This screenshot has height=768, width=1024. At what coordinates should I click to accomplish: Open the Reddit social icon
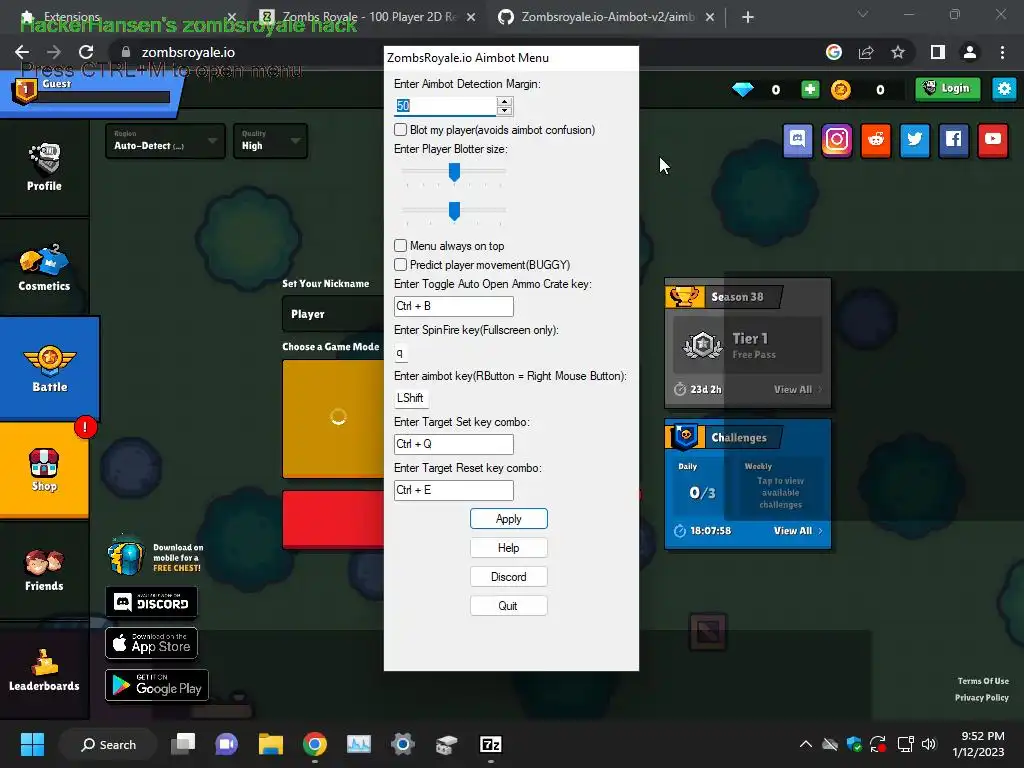(x=876, y=140)
